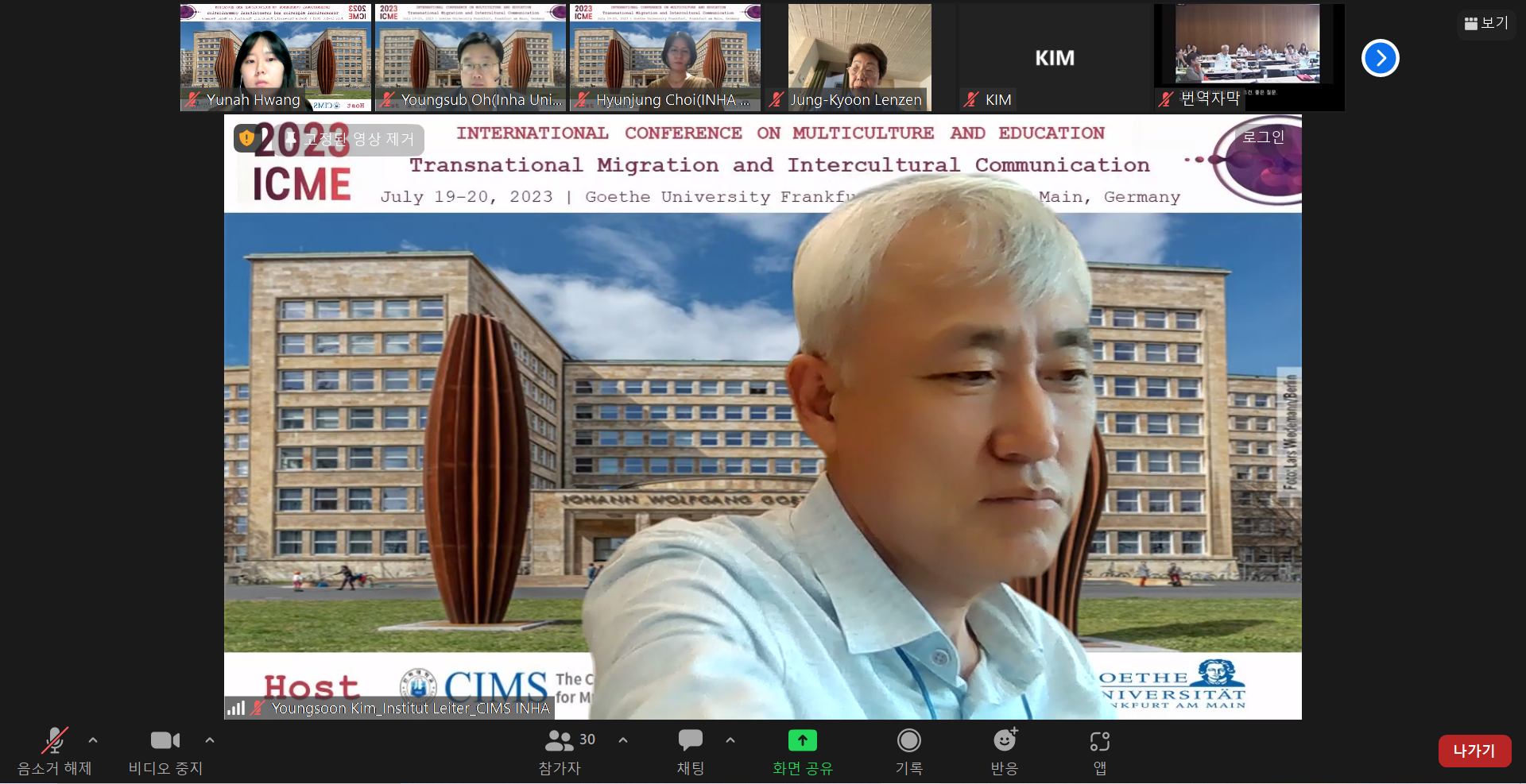Screen dimensions: 1526x784
Task: Select Hyunjung Choi video thumbnail
Action: 665,57
